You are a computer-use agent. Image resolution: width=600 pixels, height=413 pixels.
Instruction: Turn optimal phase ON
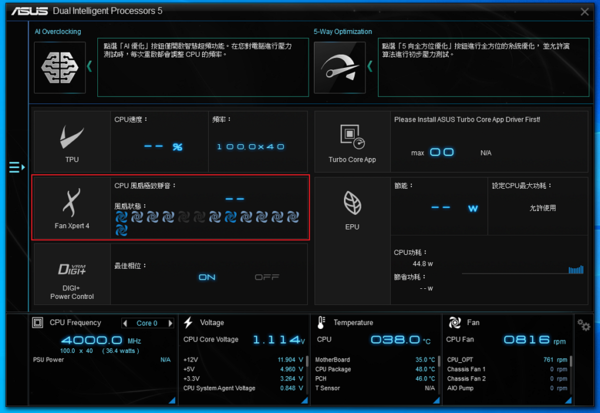pyautogui.click(x=207, y=277)
